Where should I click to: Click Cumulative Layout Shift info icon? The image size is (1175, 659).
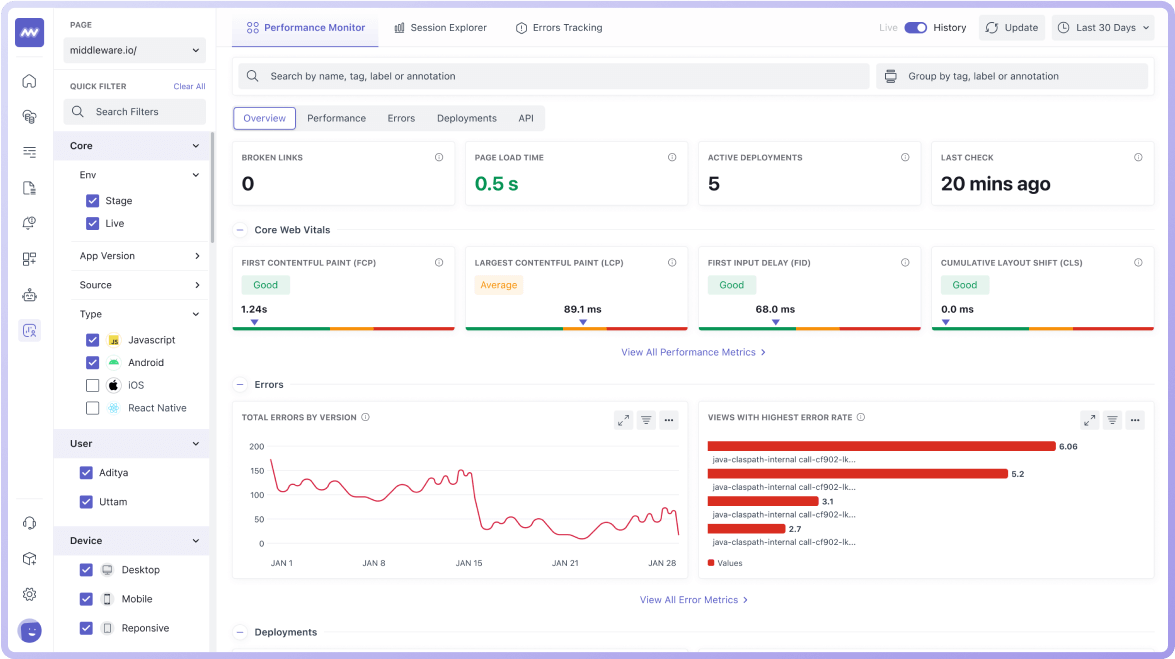1138,262
